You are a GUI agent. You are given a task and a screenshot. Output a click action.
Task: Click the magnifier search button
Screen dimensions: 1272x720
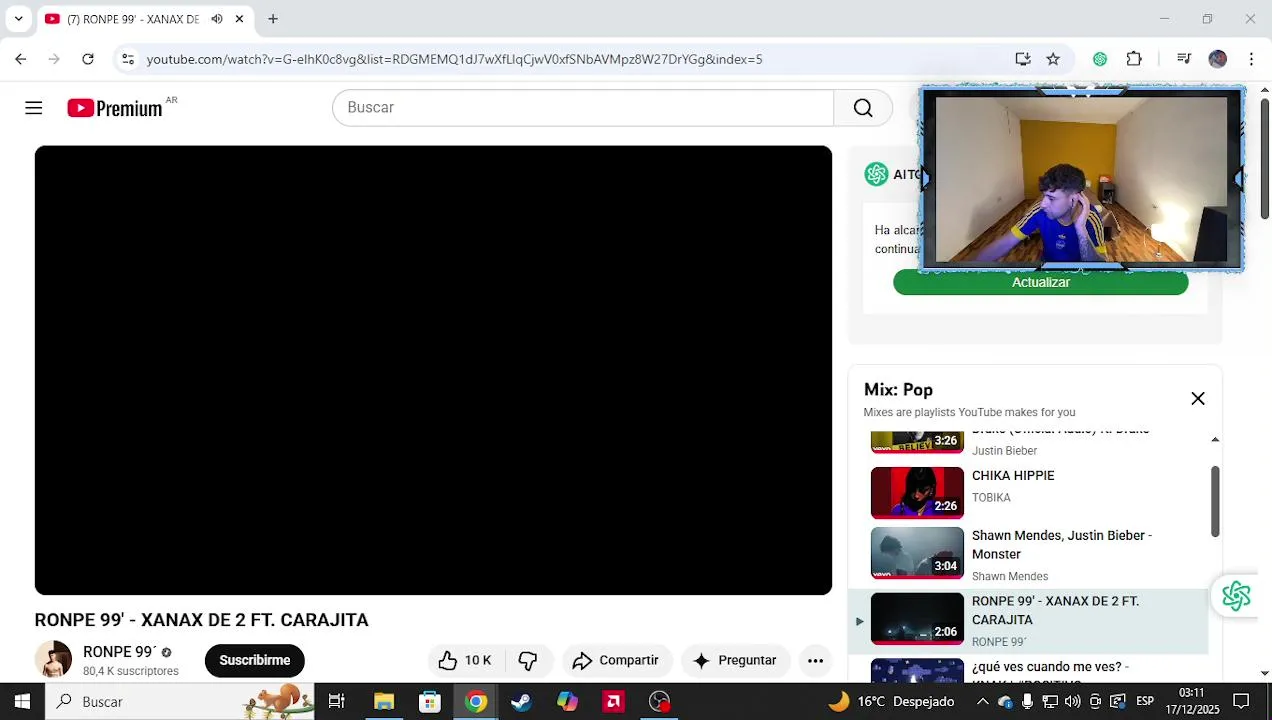[863, 108]
